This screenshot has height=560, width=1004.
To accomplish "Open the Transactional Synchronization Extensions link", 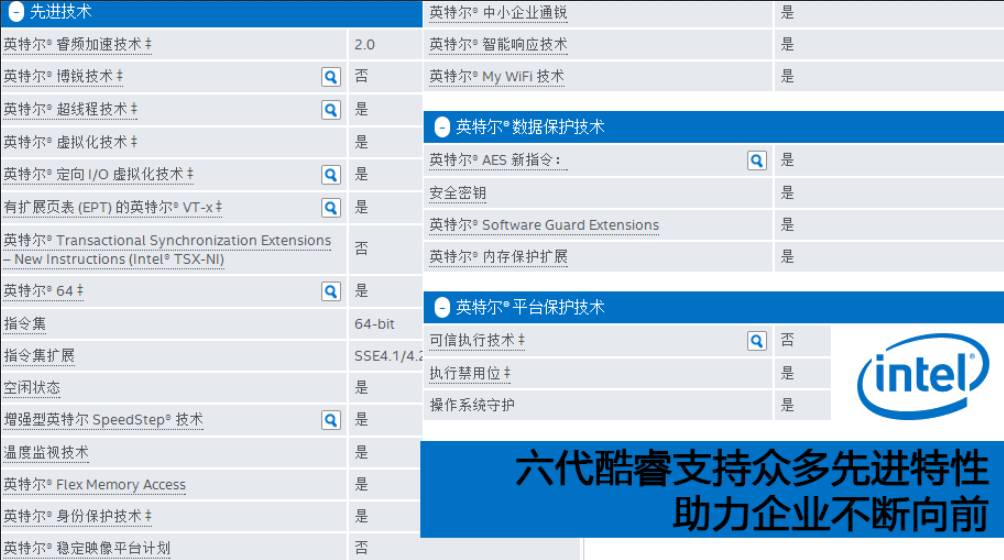I will pos(167,249).
